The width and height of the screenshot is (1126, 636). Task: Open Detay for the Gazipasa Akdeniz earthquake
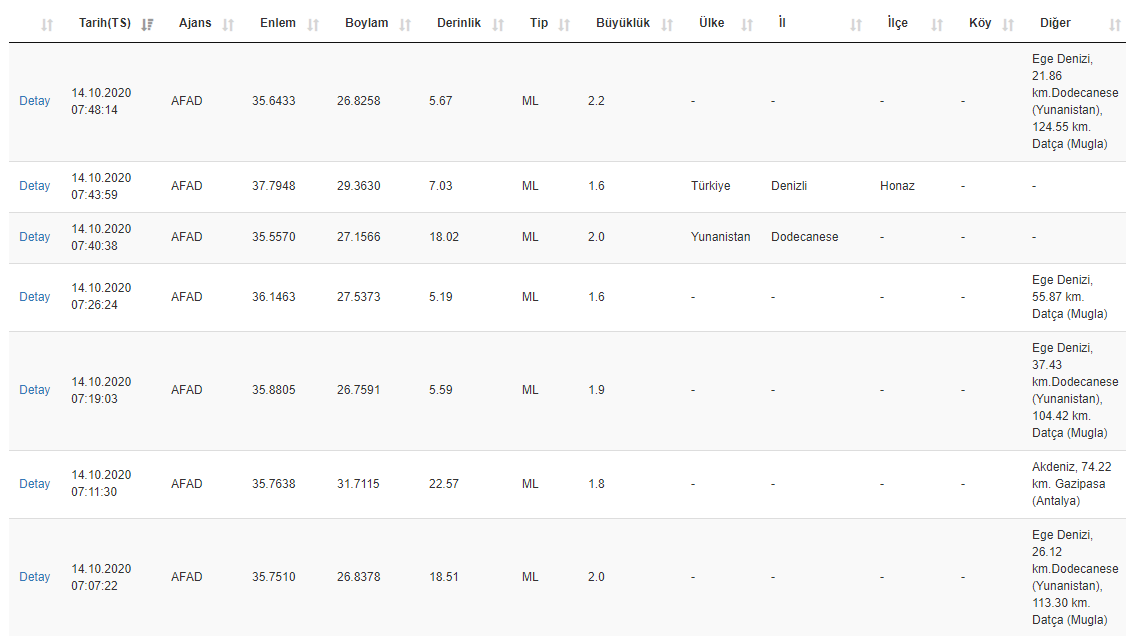(x=34, y=484)
